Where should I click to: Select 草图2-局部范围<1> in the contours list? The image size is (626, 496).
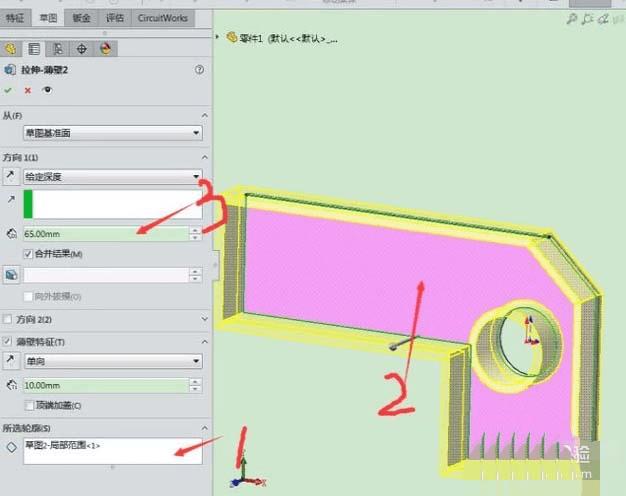pos(63,445)
